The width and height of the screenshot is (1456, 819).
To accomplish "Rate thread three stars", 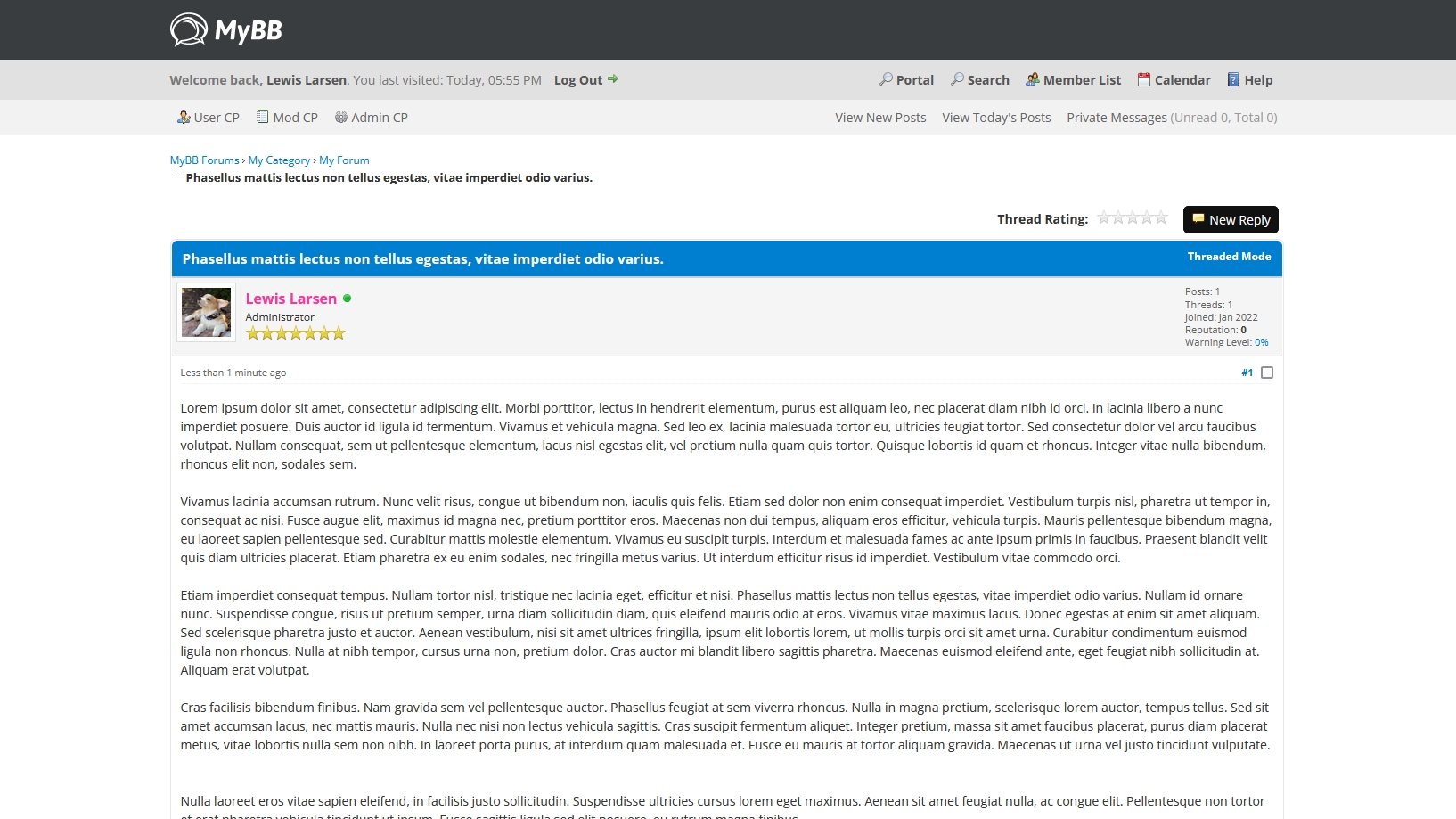I will pos(1133,217).
